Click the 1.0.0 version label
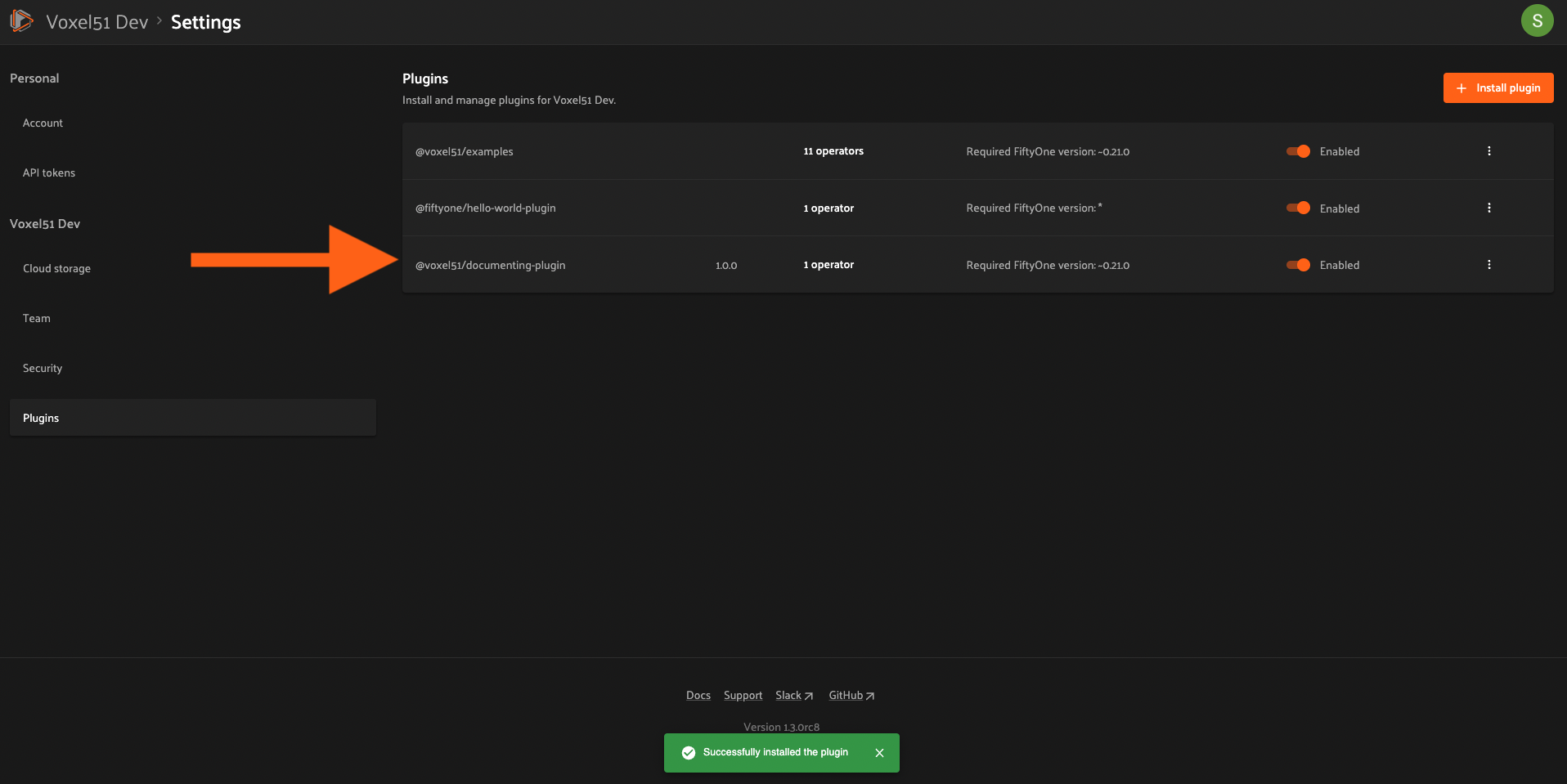Screen dimensions: 1567x784 726,266
